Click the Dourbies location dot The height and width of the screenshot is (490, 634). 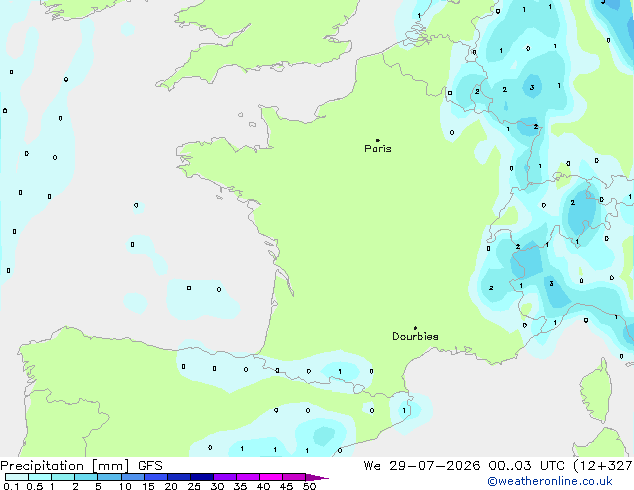coord(415,328)
